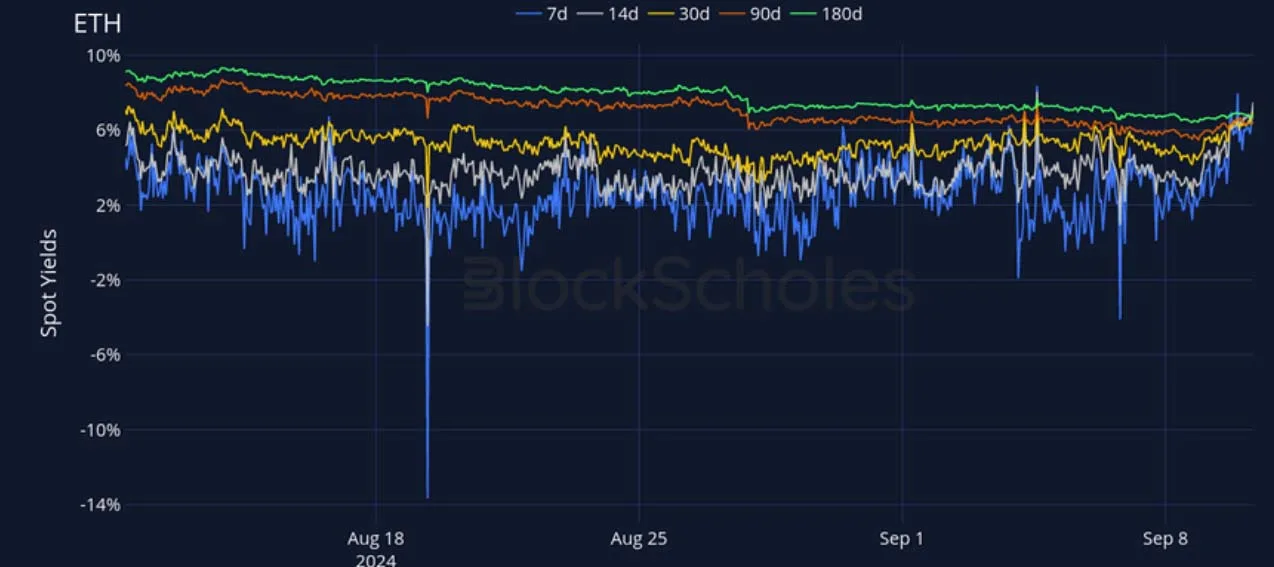Click the -6% y-axis label
Image resolution: width=1274 pixels, height=567 pixels.
[x=105, y=355]
